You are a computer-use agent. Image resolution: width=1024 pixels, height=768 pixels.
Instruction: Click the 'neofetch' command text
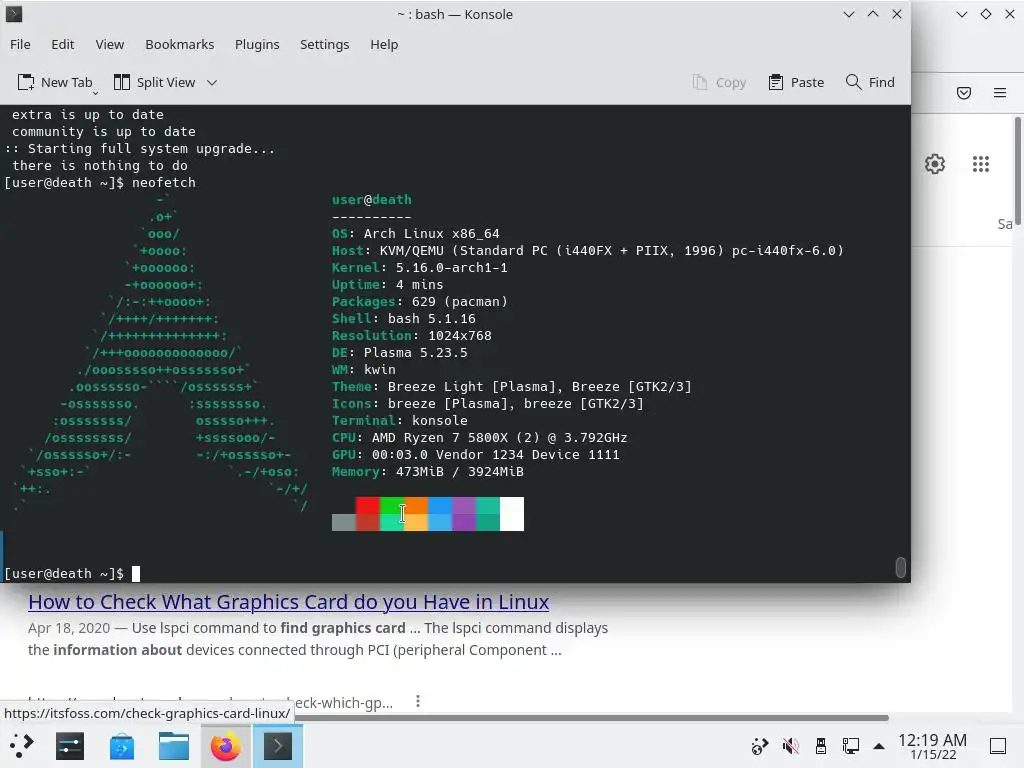click(164, 183)
